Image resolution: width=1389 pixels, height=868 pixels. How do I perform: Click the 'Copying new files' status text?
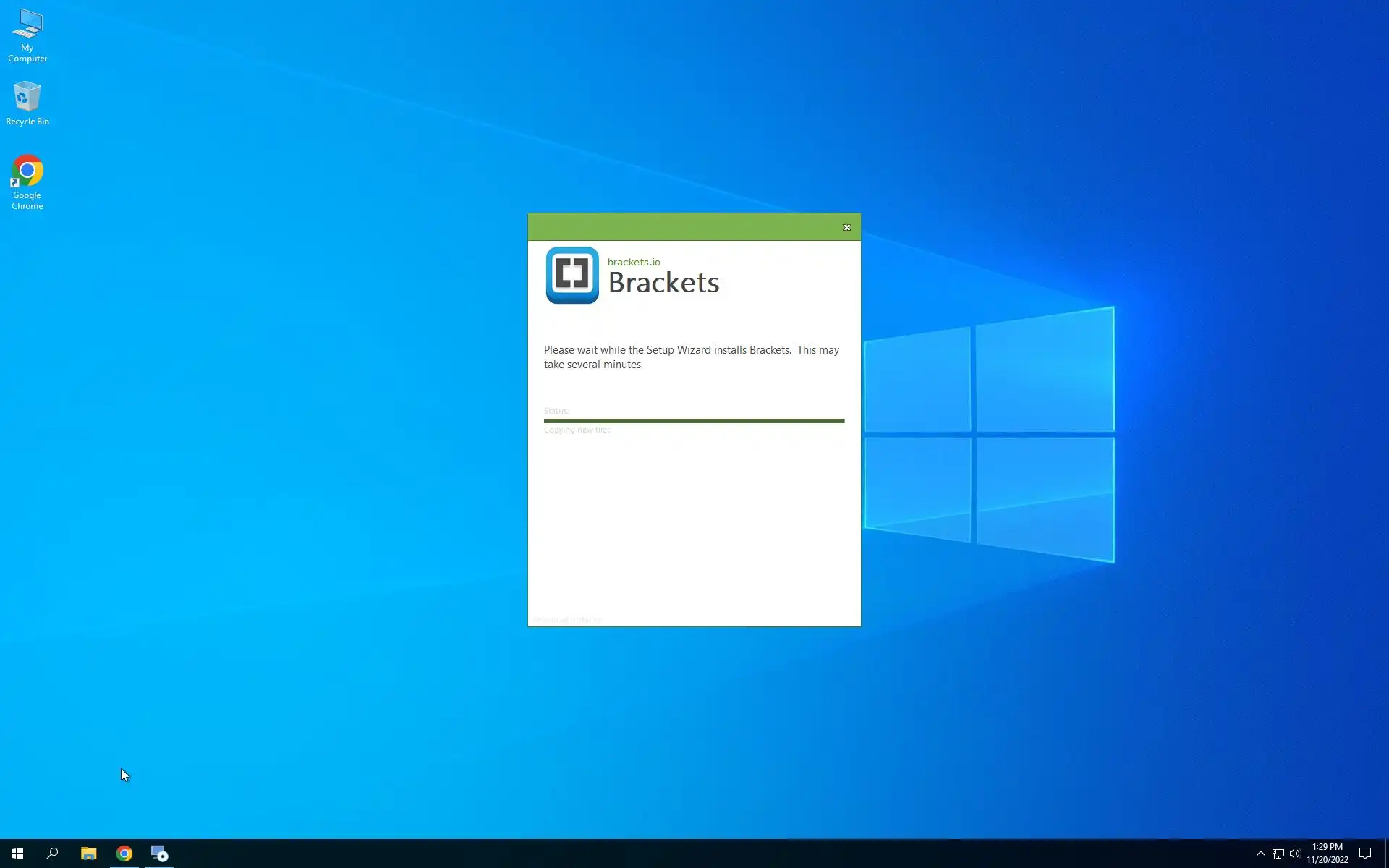click(x=577, y=430)
